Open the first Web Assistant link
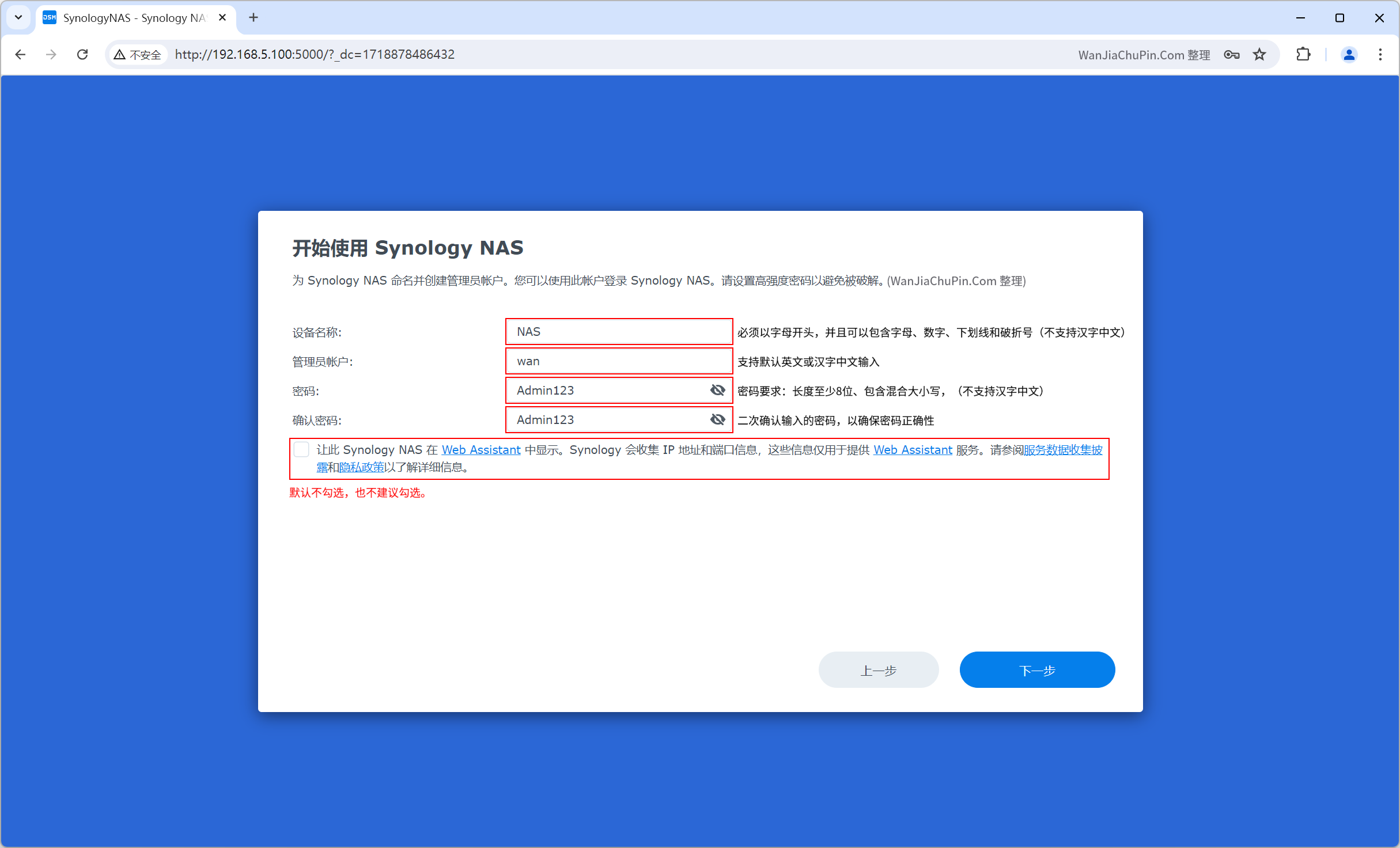This screenshot has width=1400, height=848. tap(481, 450)
